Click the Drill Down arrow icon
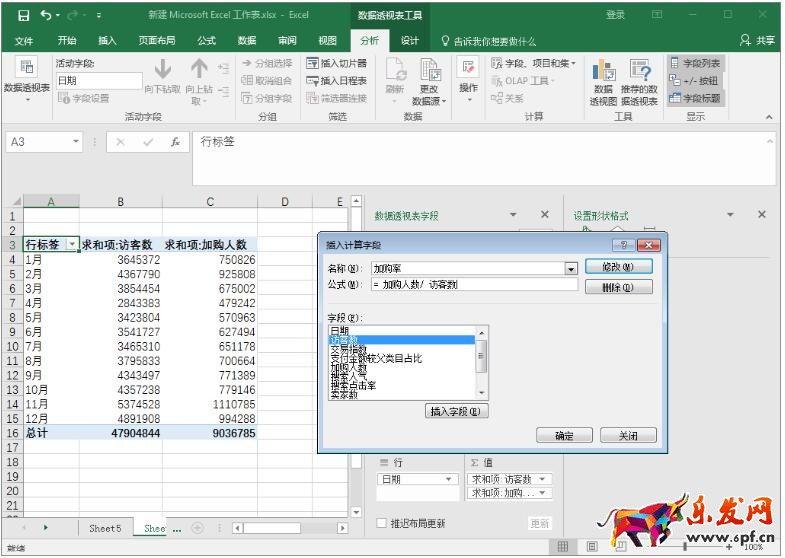785x558 pixels. (163, 69)
